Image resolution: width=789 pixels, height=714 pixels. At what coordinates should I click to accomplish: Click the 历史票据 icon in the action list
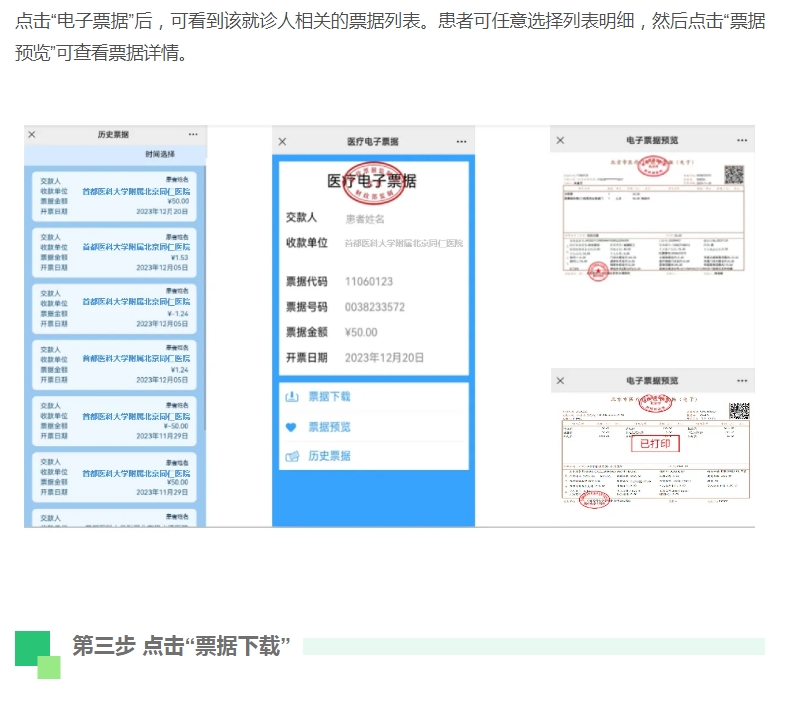pyautogui.click(x=292, y=456)
